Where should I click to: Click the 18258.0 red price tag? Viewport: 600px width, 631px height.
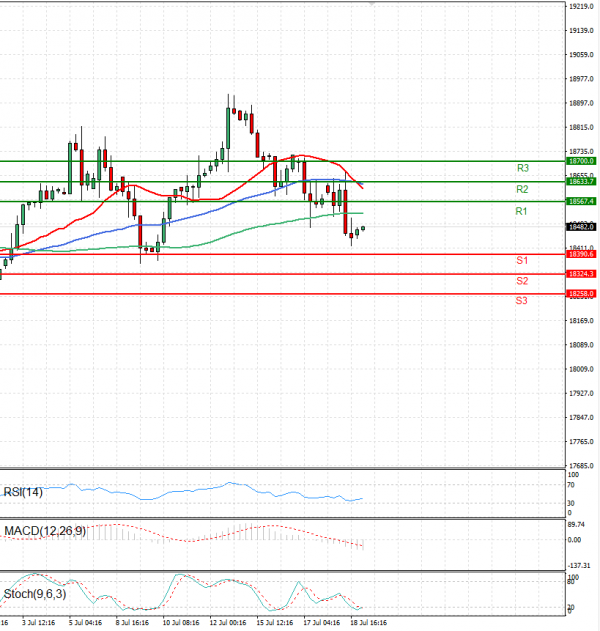tap(580, 294)
